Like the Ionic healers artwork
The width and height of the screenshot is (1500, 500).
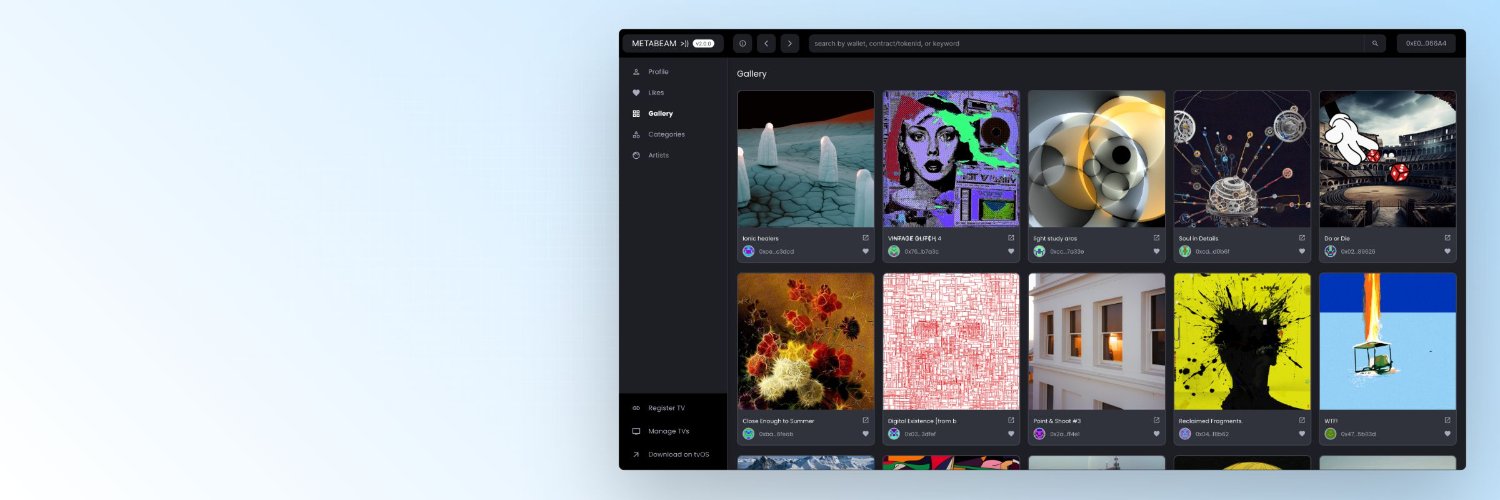point(866,251)
